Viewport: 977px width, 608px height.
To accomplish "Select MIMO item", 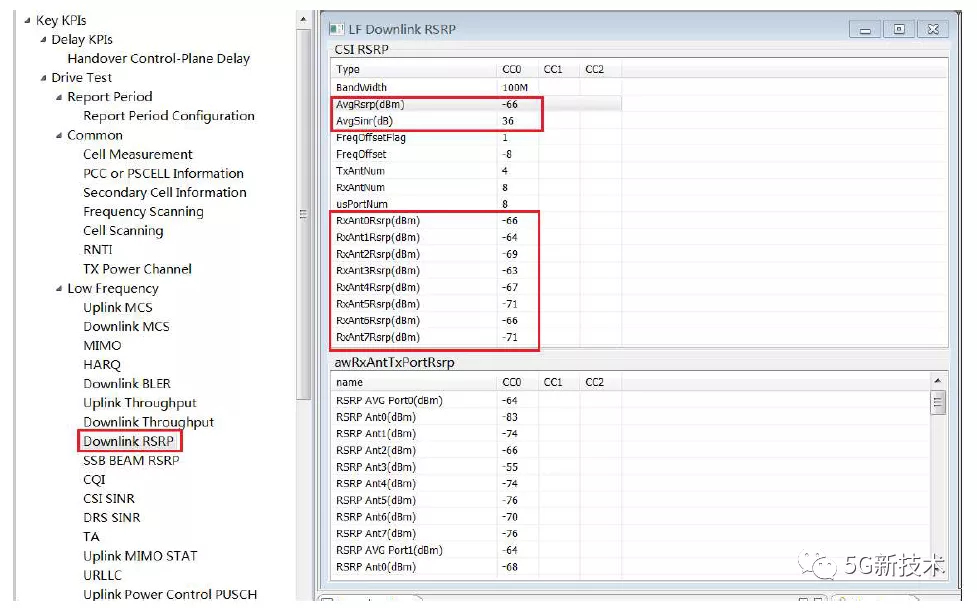I will [x=102, y=346].
